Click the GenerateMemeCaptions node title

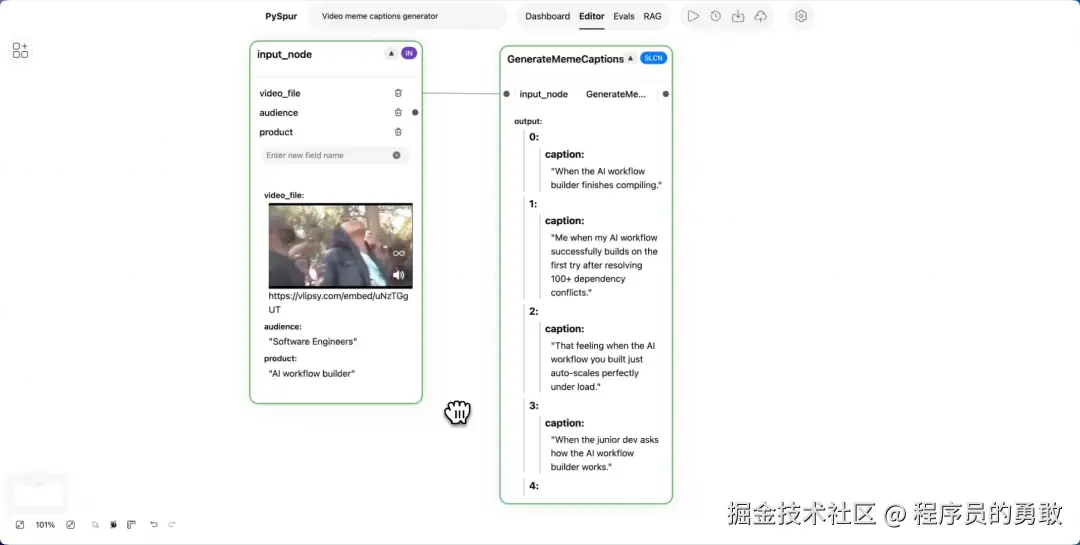[x=565, y=59]
